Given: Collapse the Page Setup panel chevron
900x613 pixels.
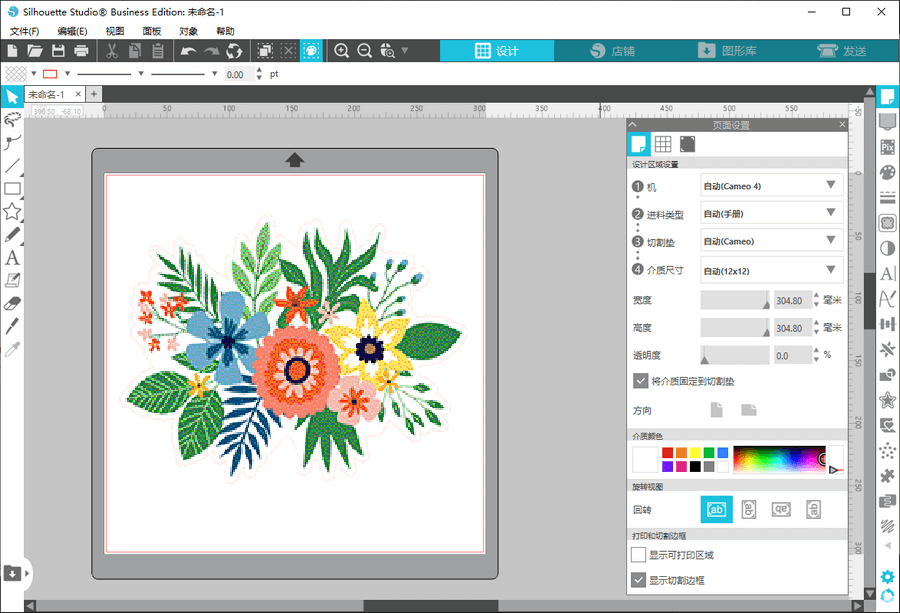Looking at the screenshot, I should tap(633, 125).
